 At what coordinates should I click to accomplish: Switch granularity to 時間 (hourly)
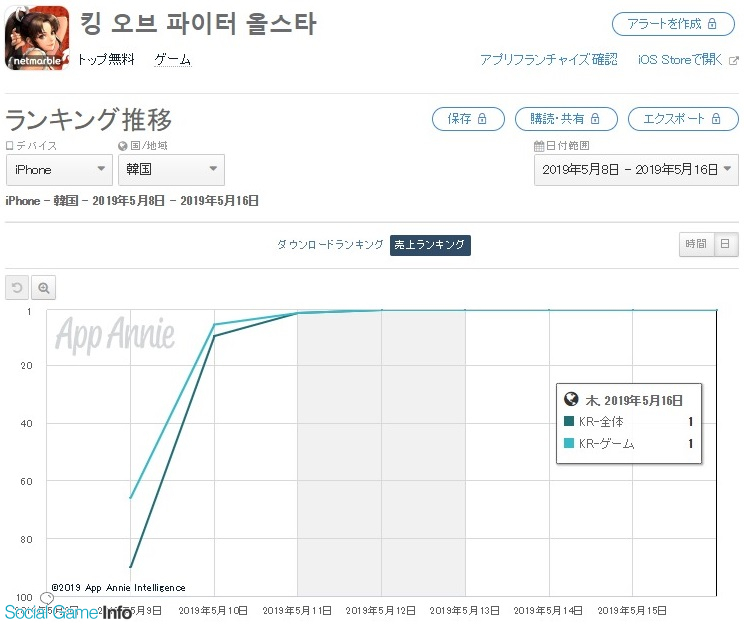695,244
